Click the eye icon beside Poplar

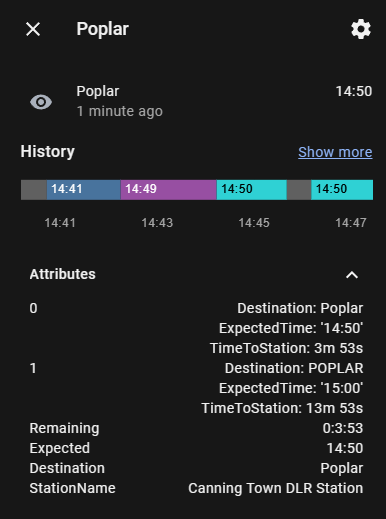coord(41,102)
